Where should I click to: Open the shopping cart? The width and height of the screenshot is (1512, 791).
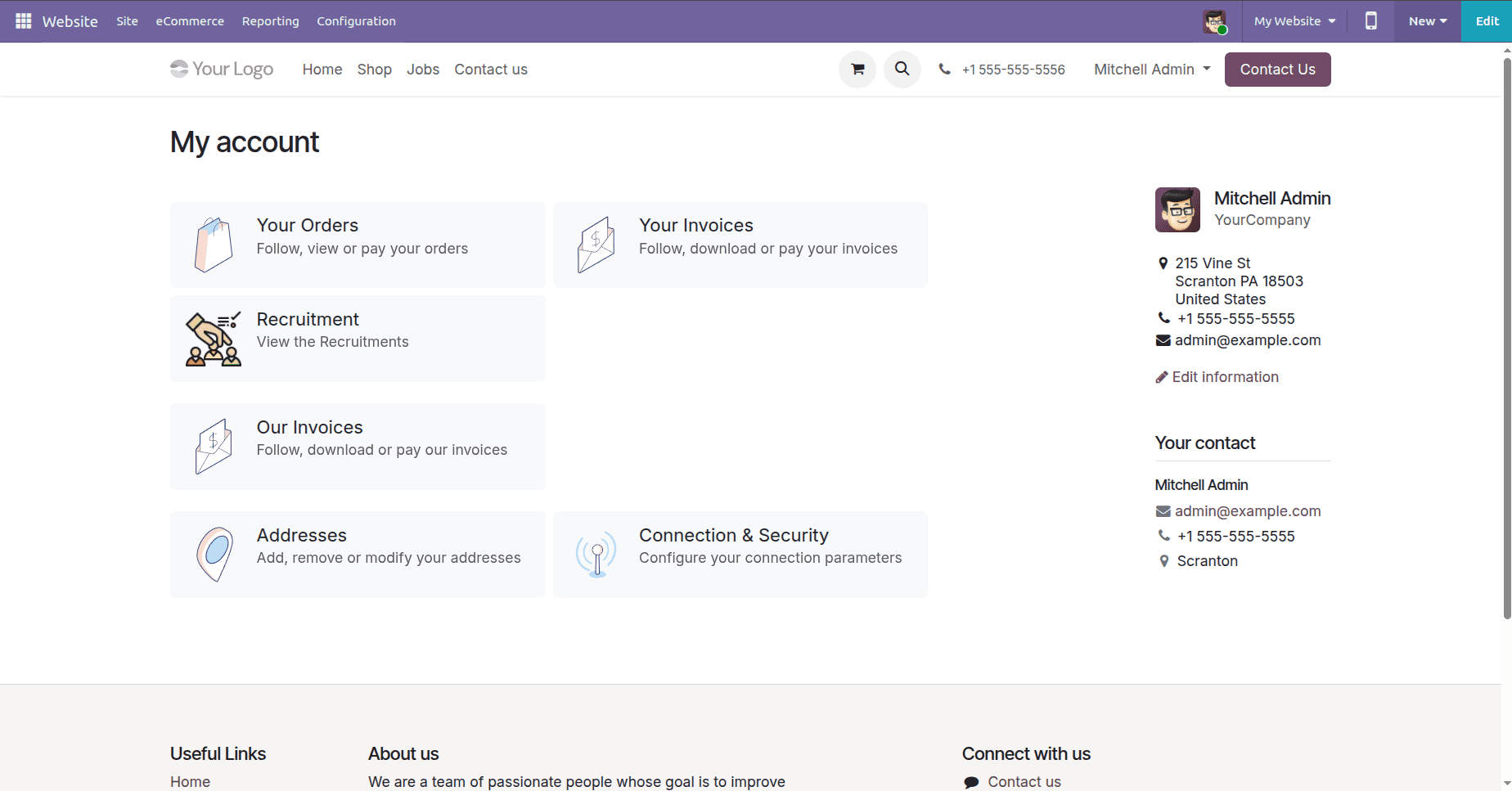coord(857,69)
